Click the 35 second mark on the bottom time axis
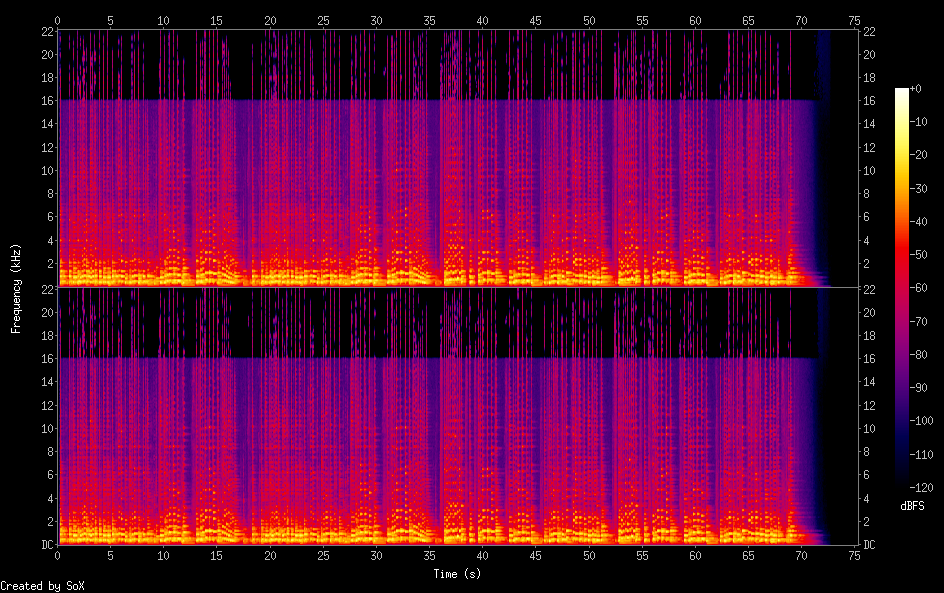 tap(429, 554)
